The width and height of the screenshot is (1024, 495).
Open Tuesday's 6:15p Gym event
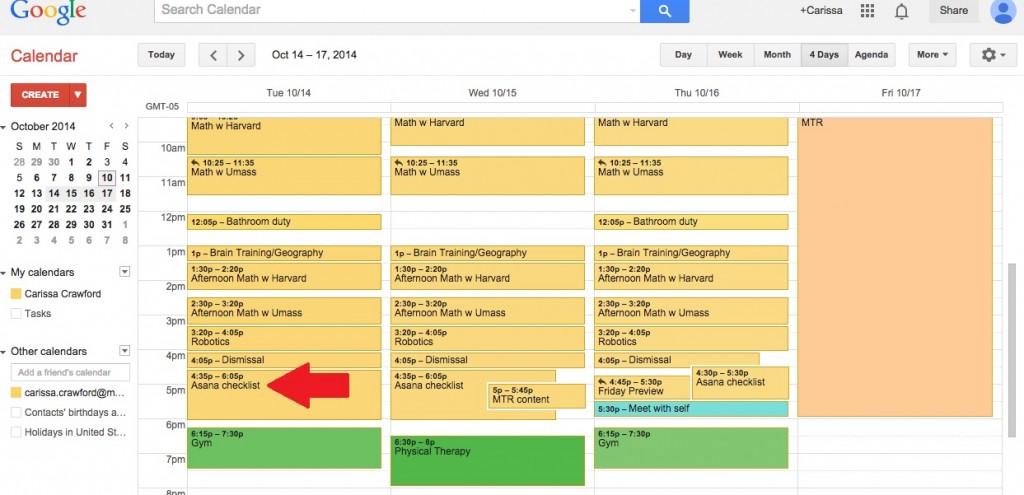tap(284, 448)
